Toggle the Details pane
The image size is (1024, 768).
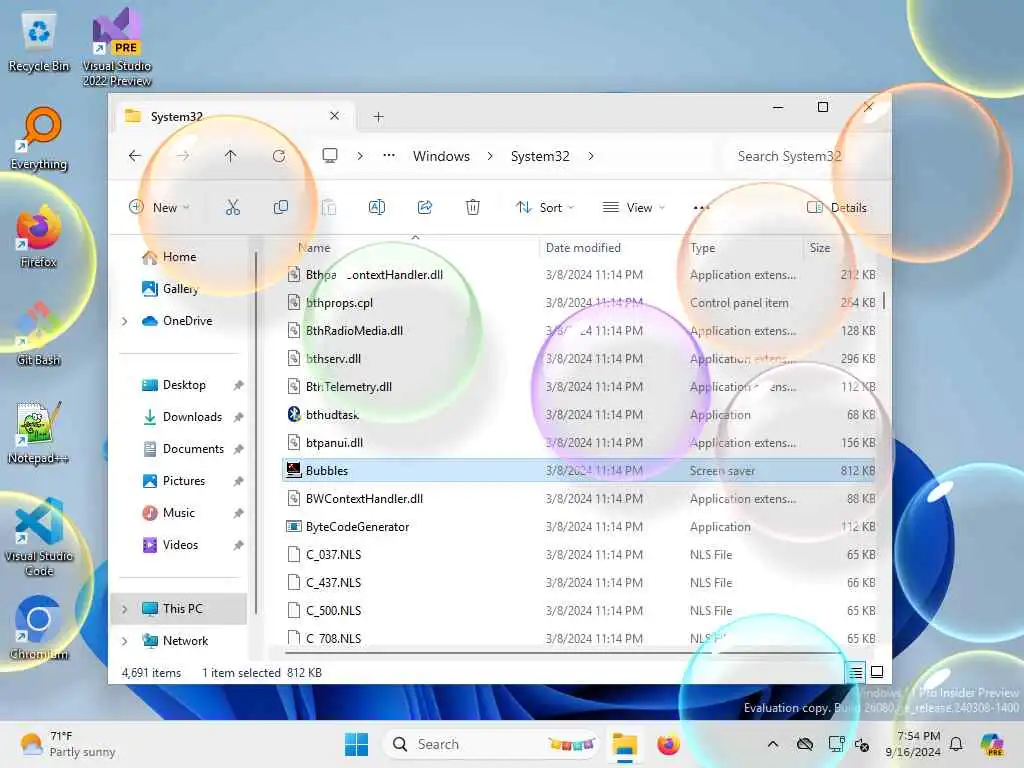point(837,208)
